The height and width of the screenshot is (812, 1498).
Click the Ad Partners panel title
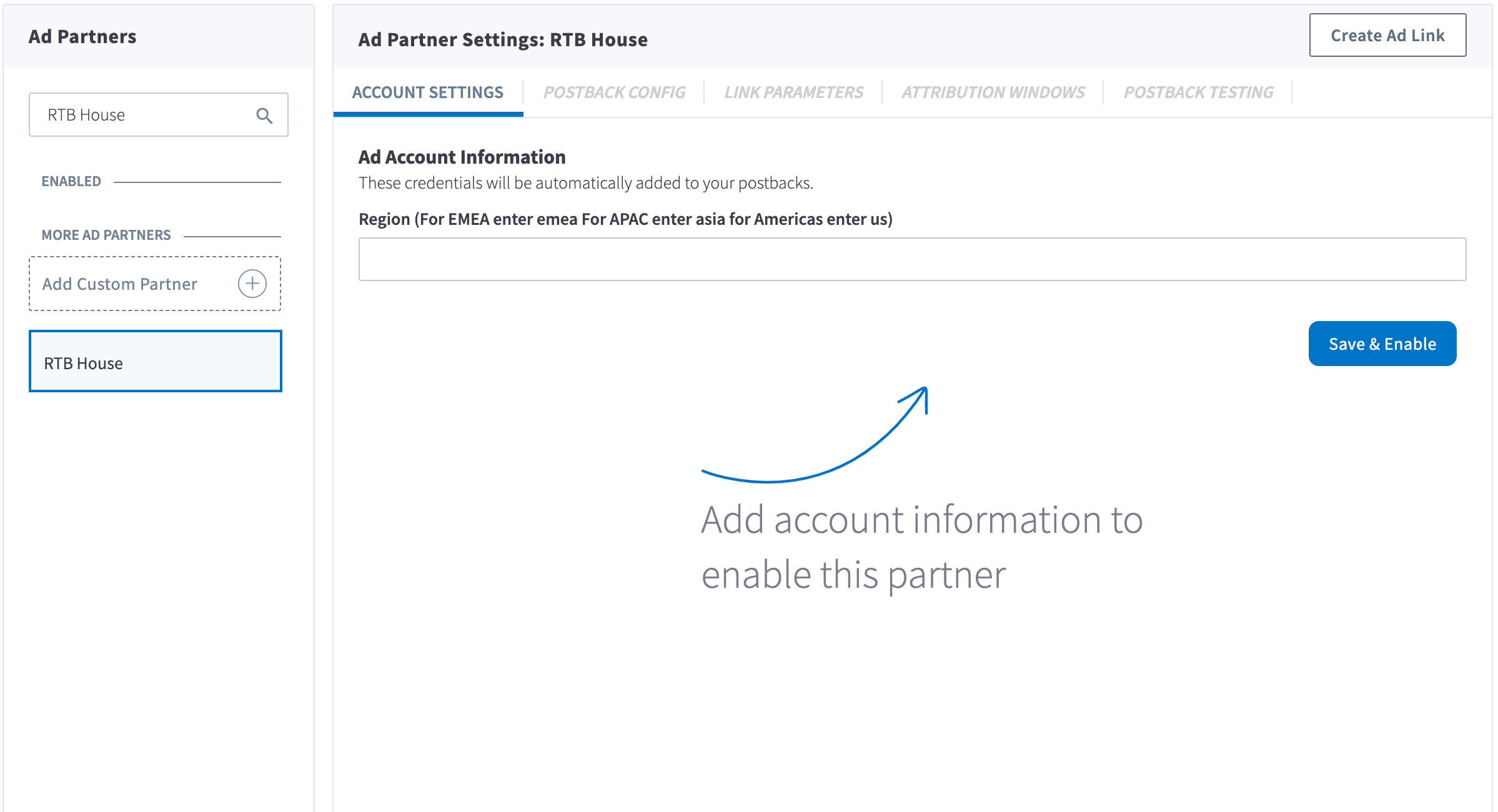pyautogui.click(x=82, y=37)
